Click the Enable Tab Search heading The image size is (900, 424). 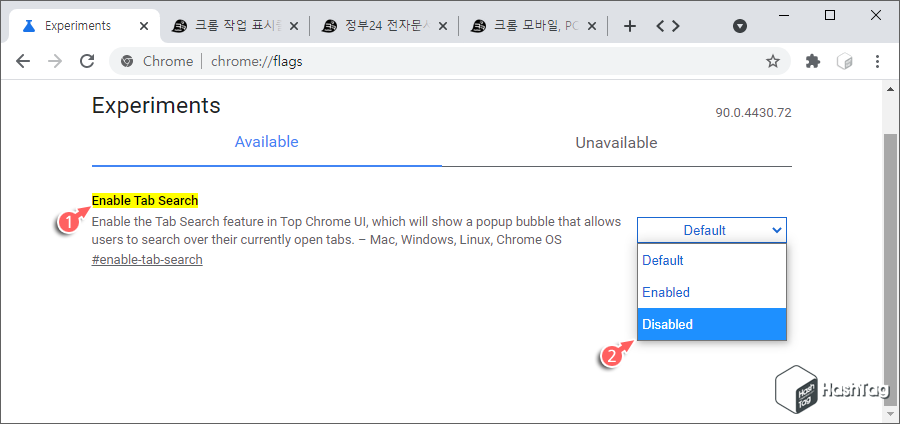pyautogui.click(x=145, y=201)
